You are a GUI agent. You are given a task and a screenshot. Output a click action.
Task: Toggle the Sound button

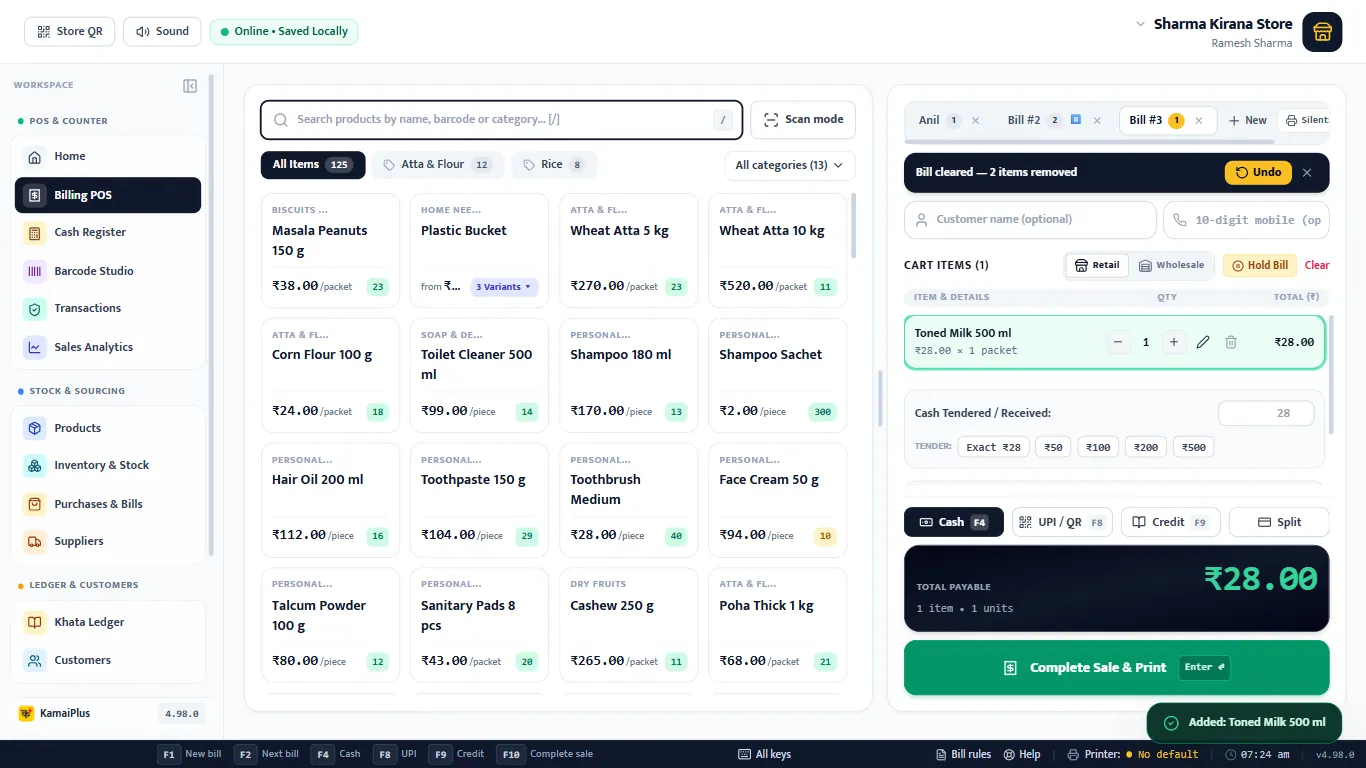(162, 32)
